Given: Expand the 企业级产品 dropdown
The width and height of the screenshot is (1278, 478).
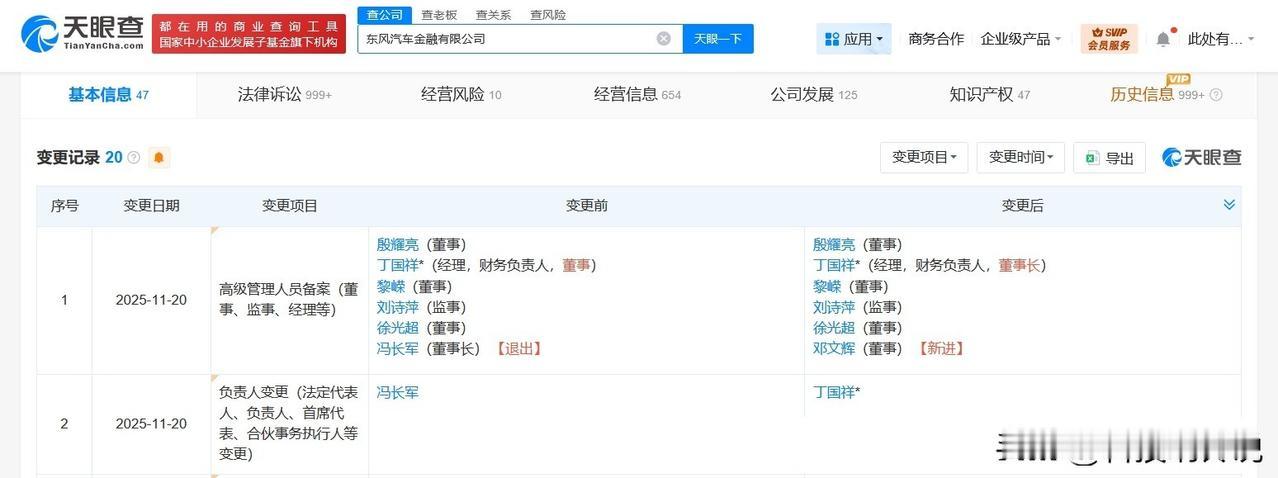Looking at the screenshot, I should click(1021, 39).
